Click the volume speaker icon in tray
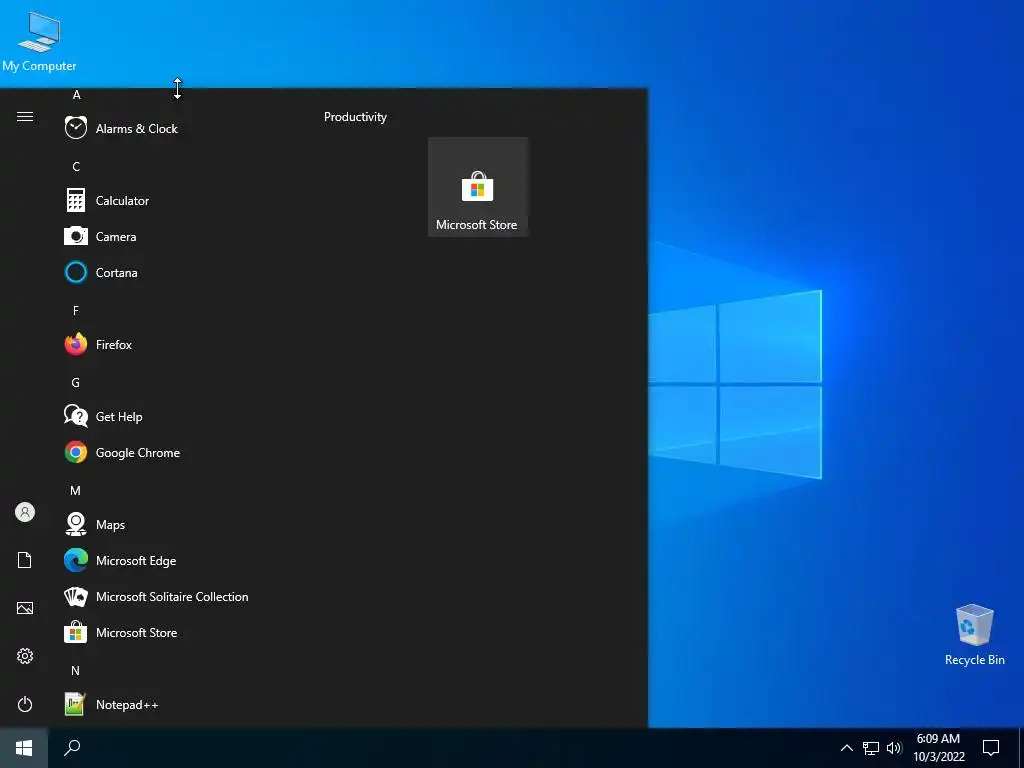 click(894, 748)
